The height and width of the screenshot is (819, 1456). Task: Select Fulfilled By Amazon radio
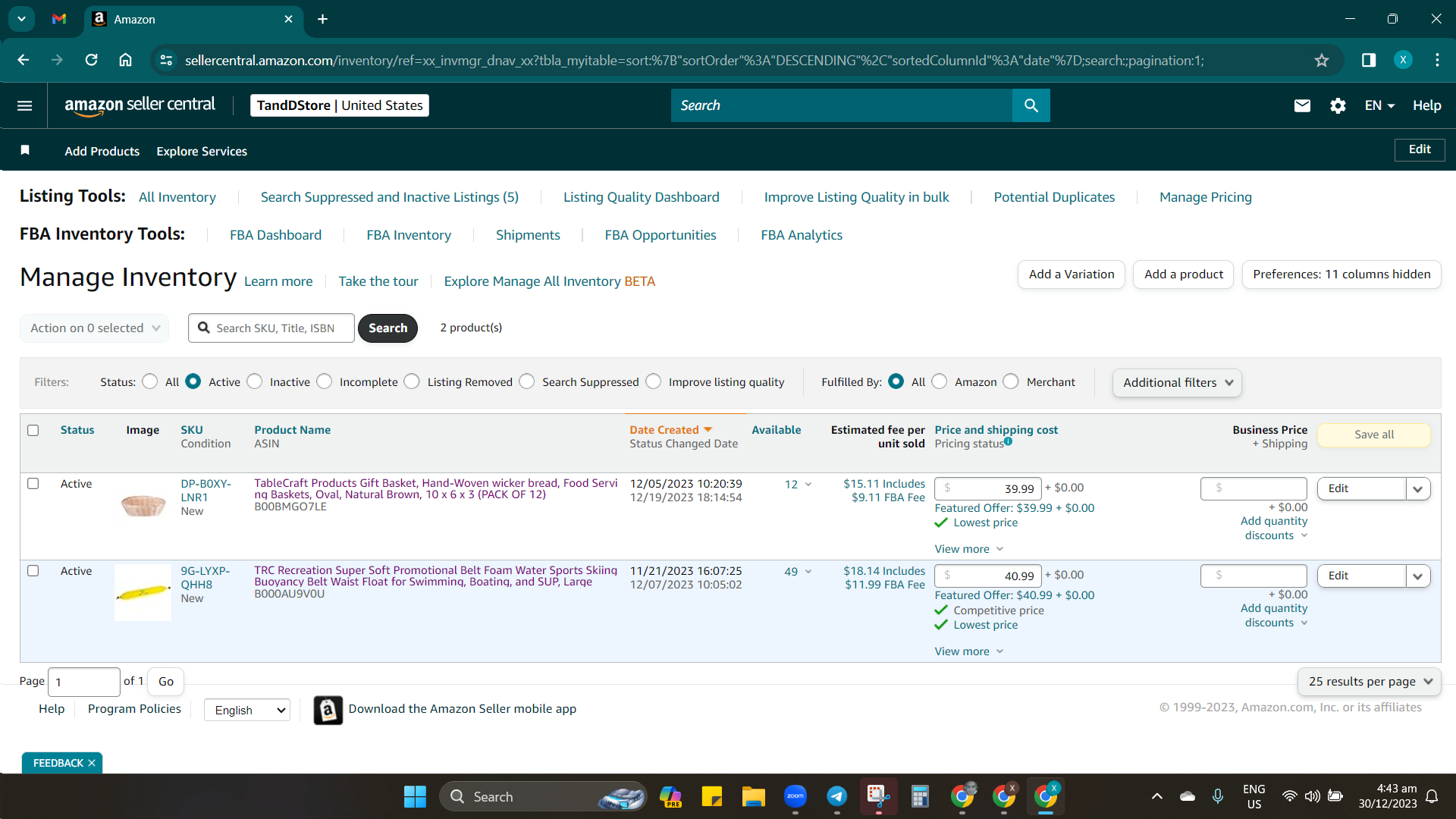pos(940,381)
